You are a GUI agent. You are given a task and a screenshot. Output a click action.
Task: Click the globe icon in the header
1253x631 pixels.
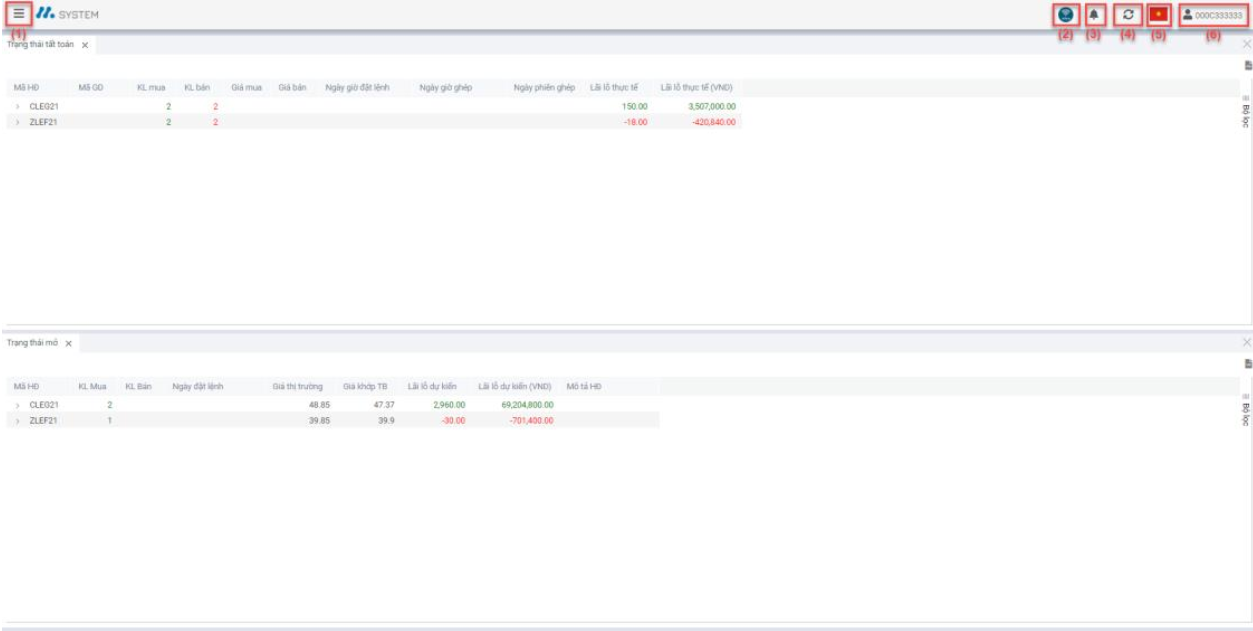(x=1065, y=15)
